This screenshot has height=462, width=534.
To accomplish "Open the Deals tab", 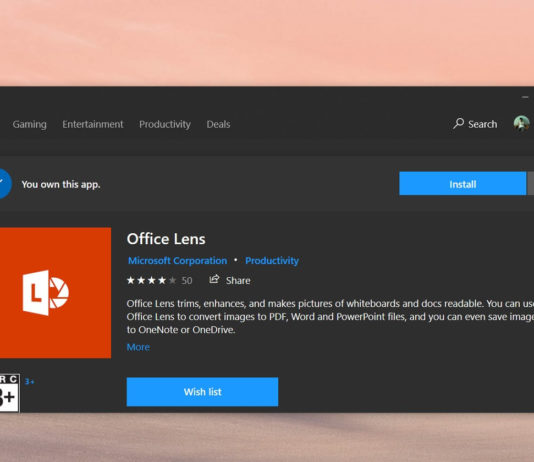I will [x=218, y=124].
